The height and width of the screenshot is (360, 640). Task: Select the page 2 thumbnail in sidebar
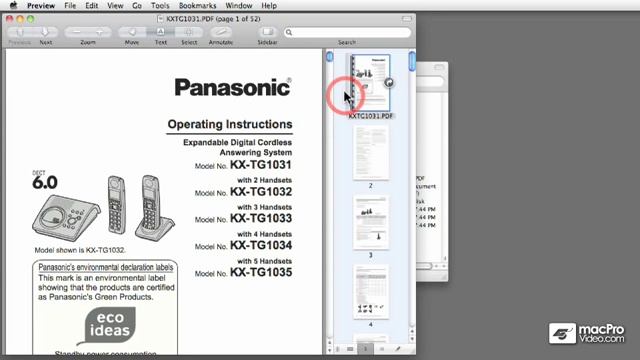click(371, 153)
